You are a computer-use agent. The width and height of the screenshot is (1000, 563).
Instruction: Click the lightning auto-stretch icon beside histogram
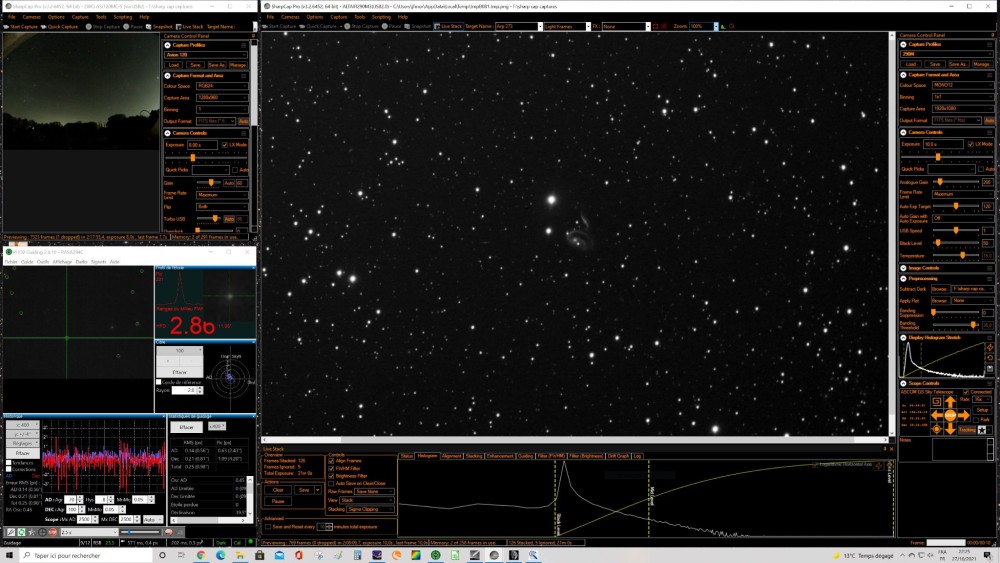tap(990, 347)
